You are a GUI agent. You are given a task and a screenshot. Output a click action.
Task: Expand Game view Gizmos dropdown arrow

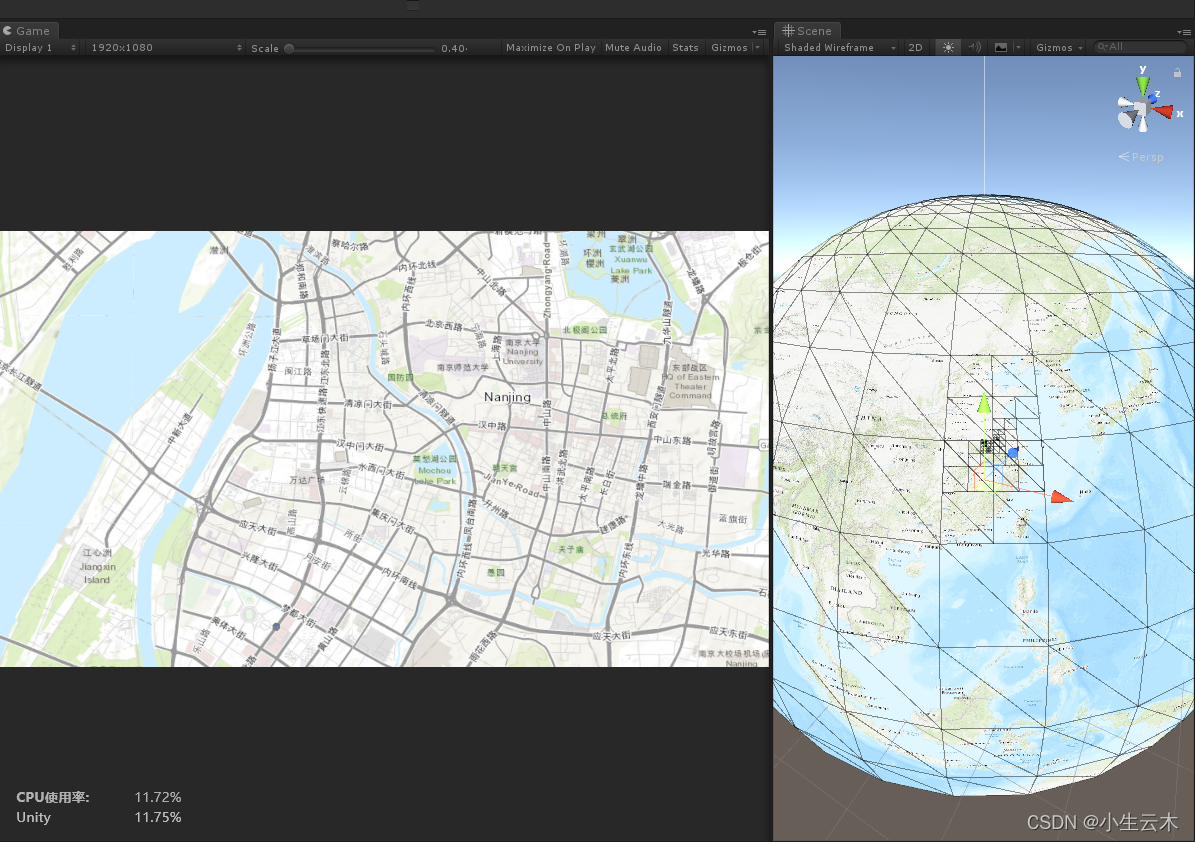coord(758,47)
